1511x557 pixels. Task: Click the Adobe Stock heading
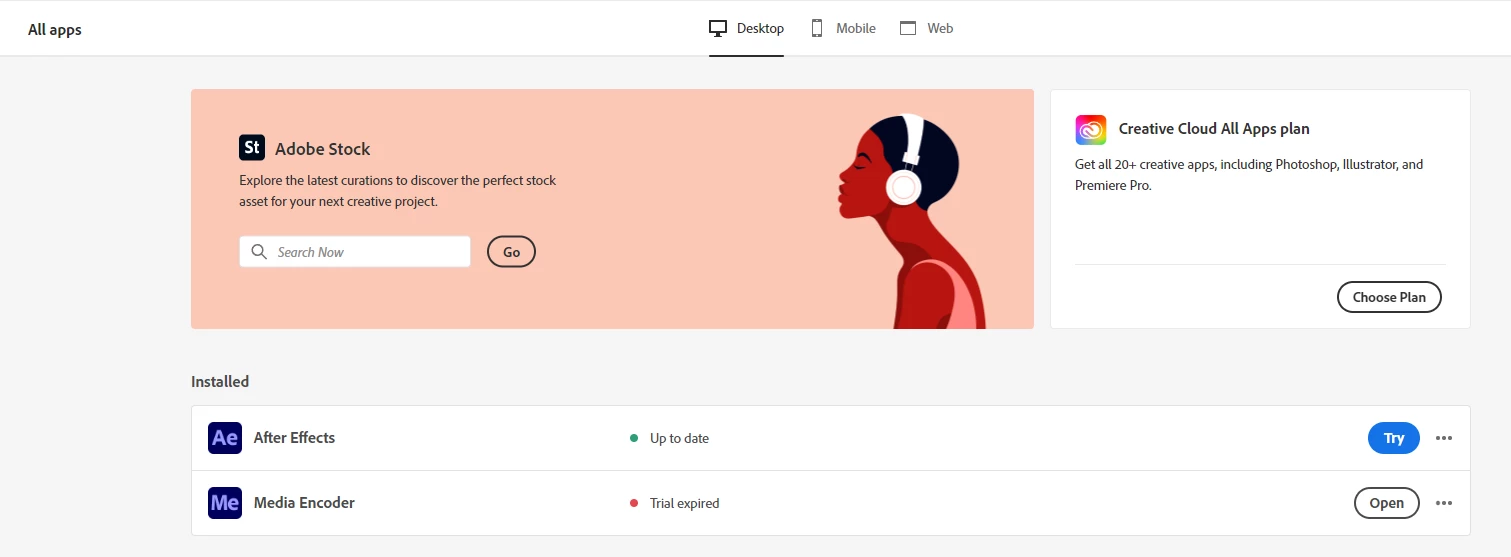coord(323,149)
